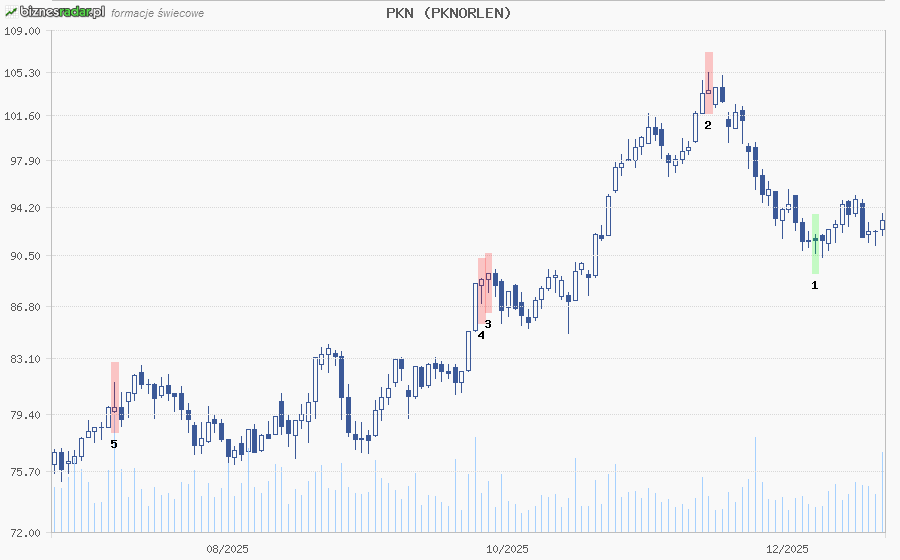Click the 12/2025 date label
The width and height of the screenshot is (900, 560).
(787, 548)
